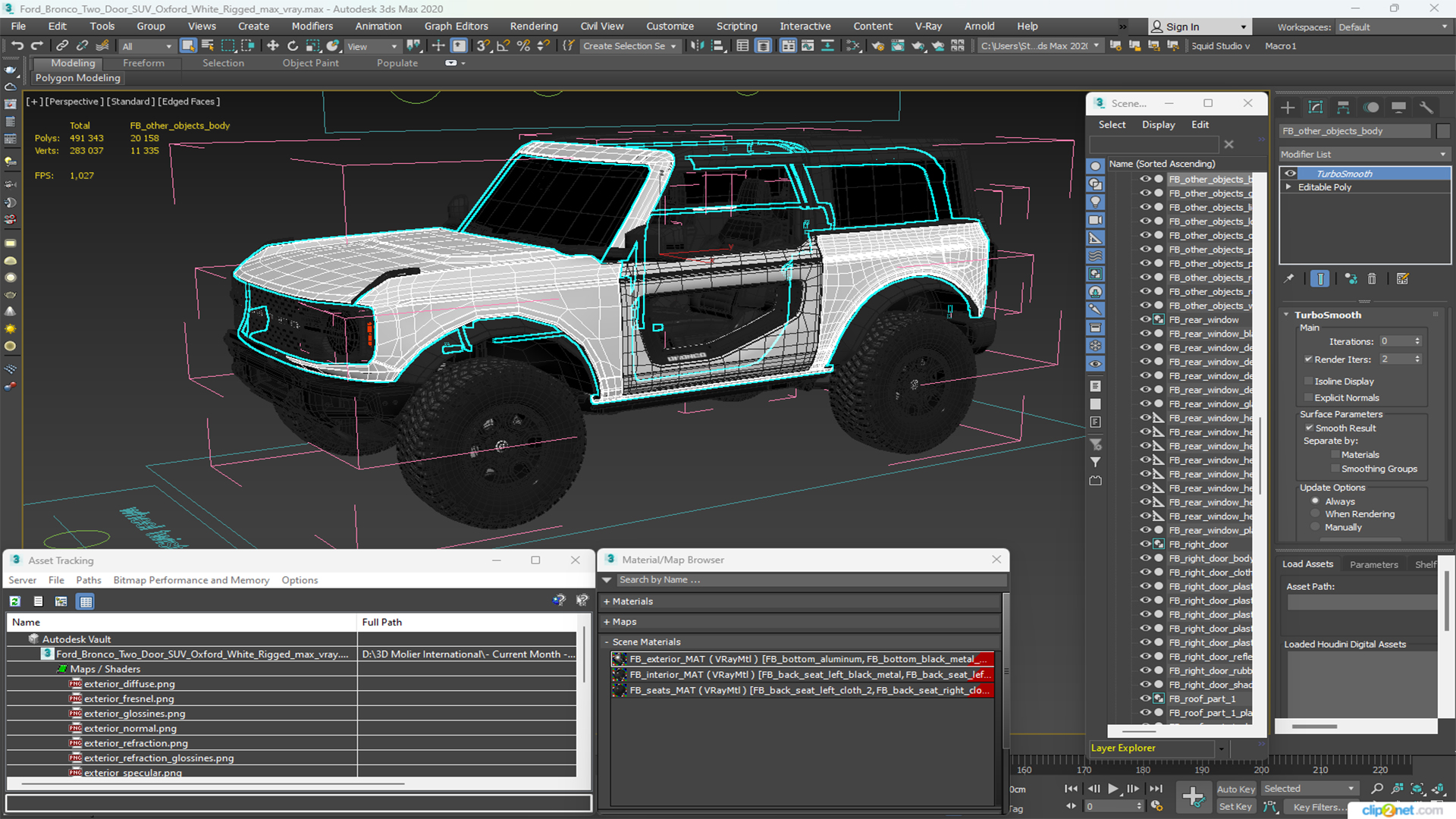Open the Graph Editors menu

(x=457, y=27)
